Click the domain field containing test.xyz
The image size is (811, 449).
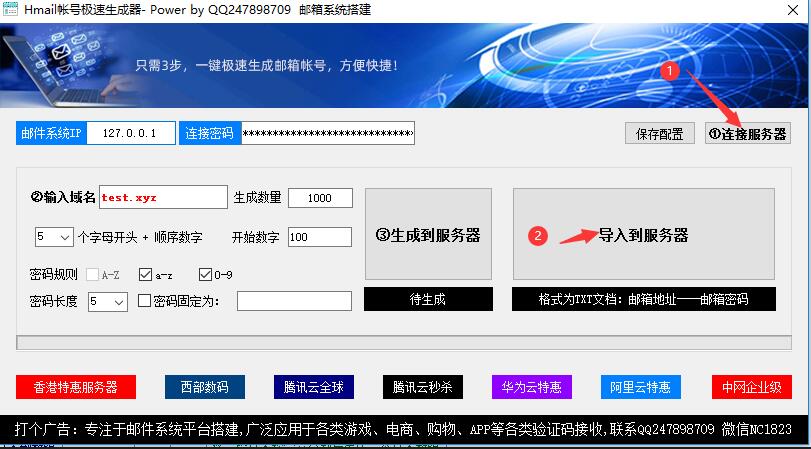(163, 198)
